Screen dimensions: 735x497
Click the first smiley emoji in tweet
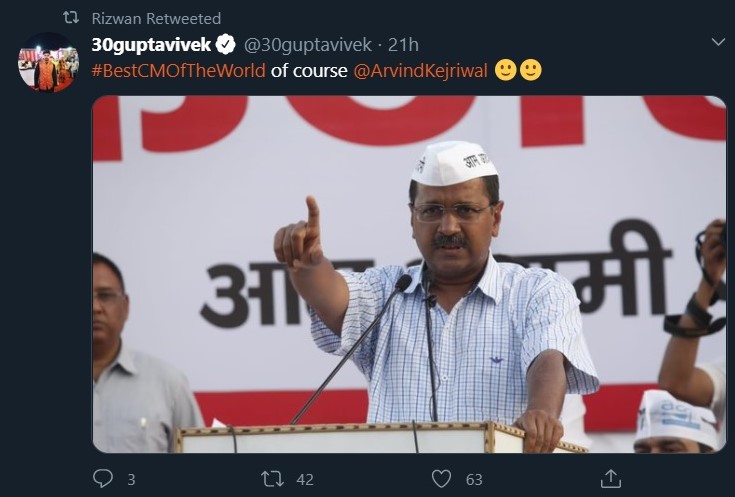click(x=506, y=72)
